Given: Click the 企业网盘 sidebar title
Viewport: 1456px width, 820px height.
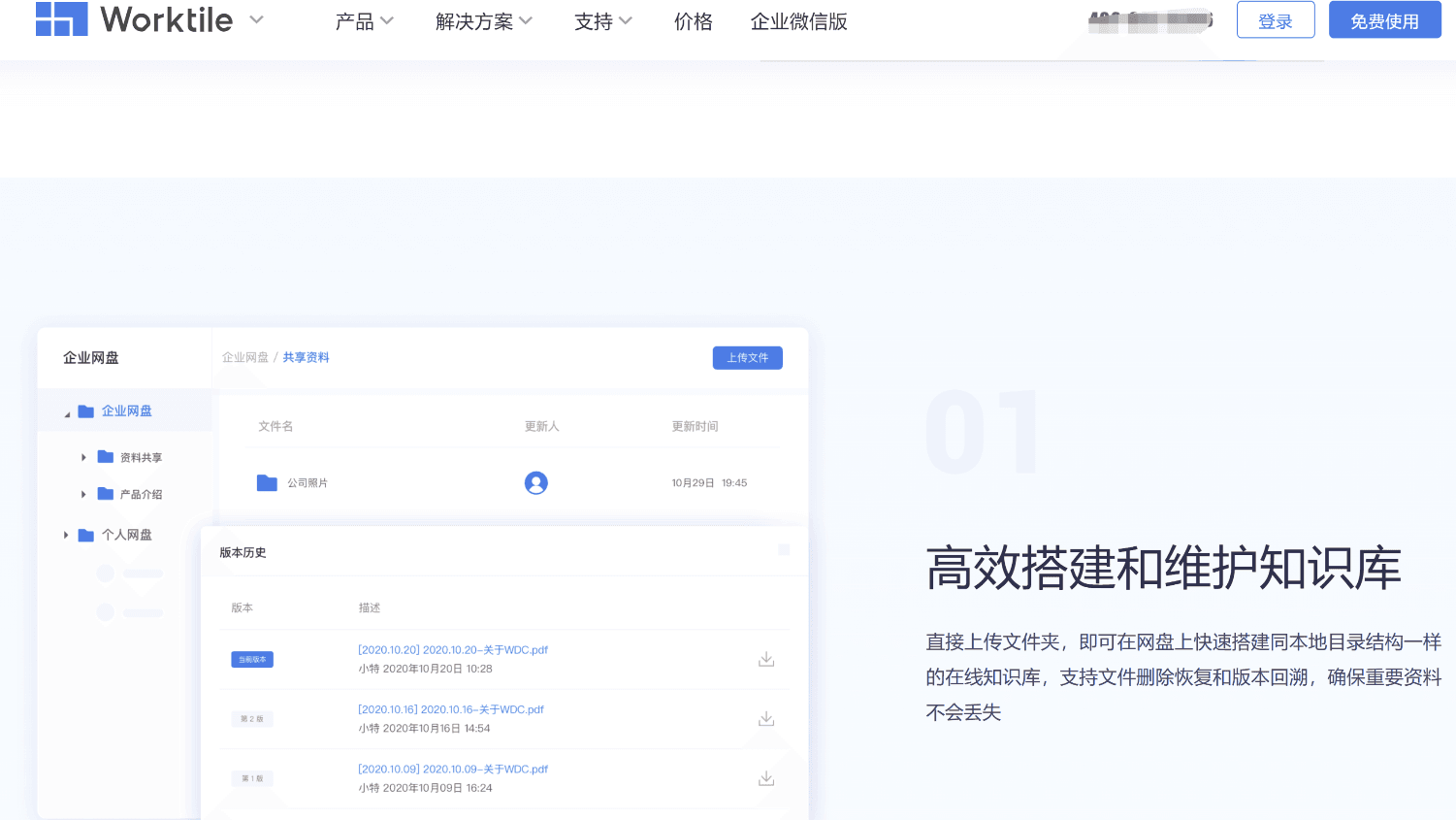Looking at the screenshot, I should click(91, 358).
